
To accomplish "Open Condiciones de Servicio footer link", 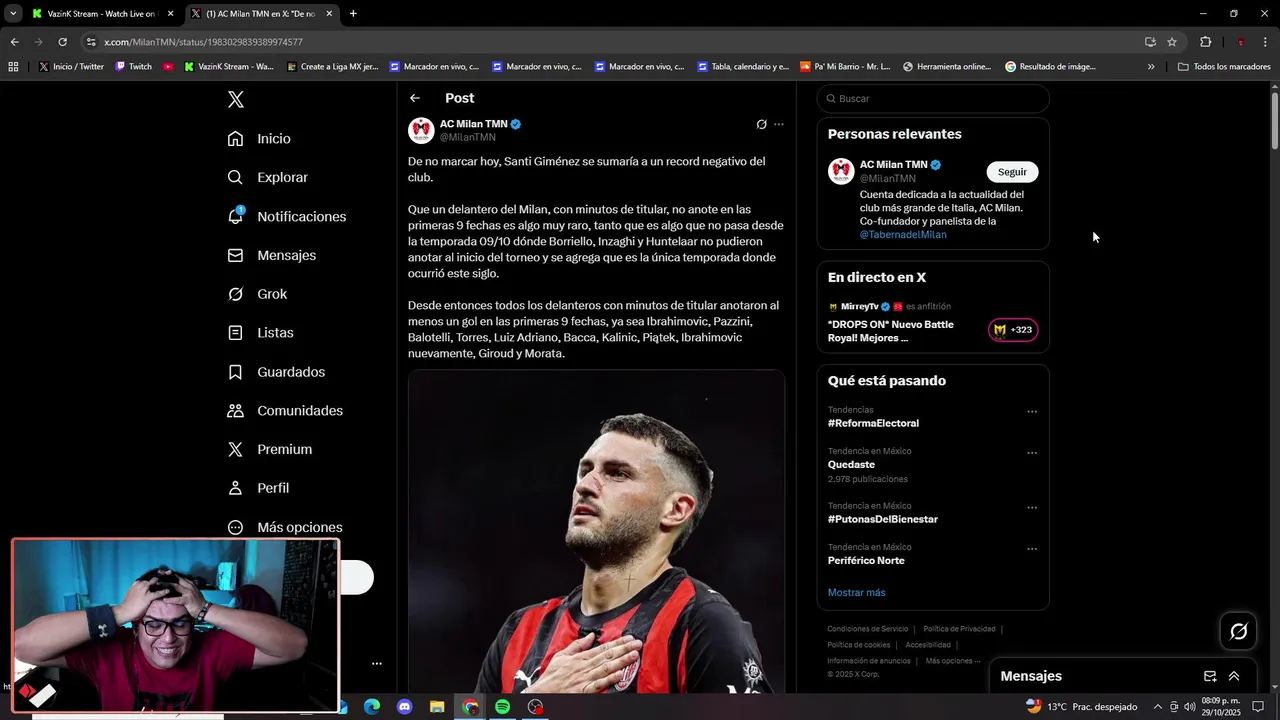I will (868, 629).
